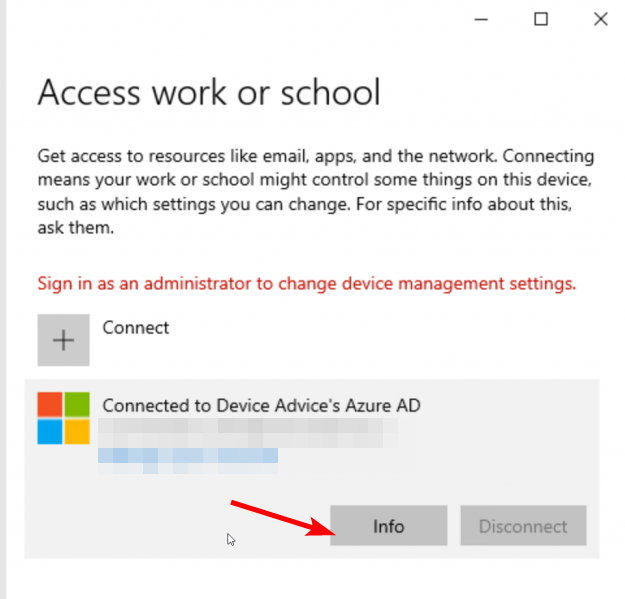Screen dimensions: 625x599
Task: Click the plus icon to connect an account
Action: tap(63, 340)
